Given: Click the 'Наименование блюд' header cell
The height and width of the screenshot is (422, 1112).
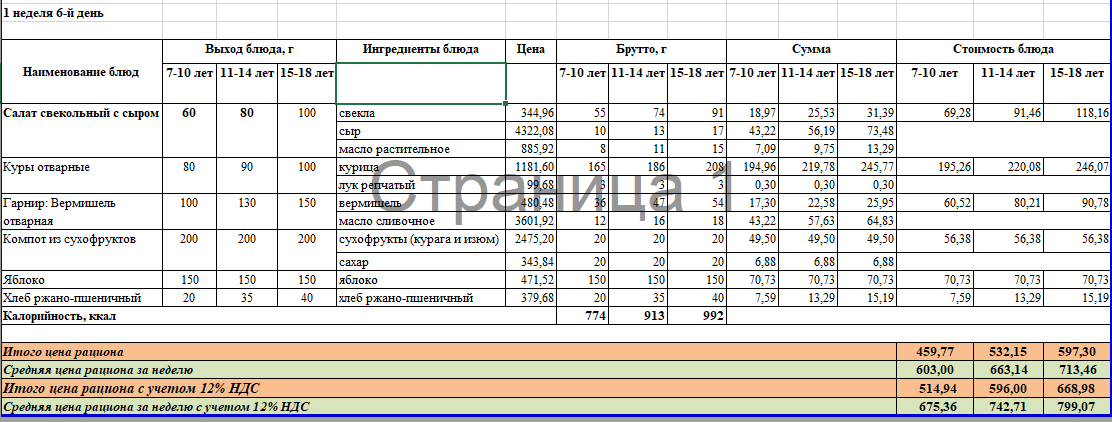Looking at the screenshot, I should pyautogui.click(x=81, y=72).
